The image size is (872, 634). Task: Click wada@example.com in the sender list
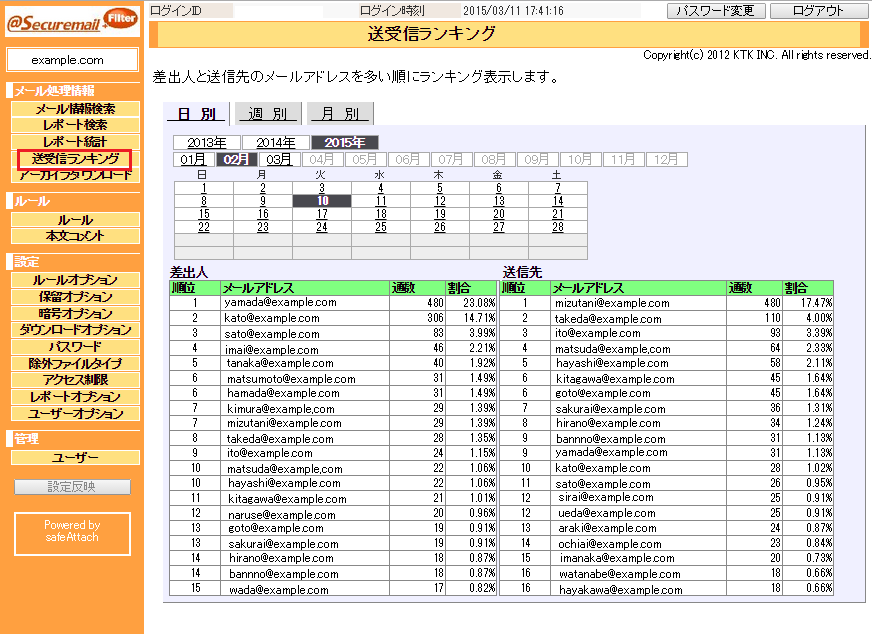coord(279,590)
